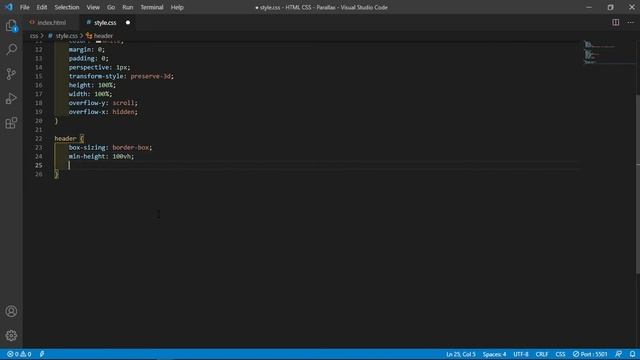The width and height of the screenshot is (640, 360).
Task: Click the VS Code logo icon
Action: click(9, 7)
